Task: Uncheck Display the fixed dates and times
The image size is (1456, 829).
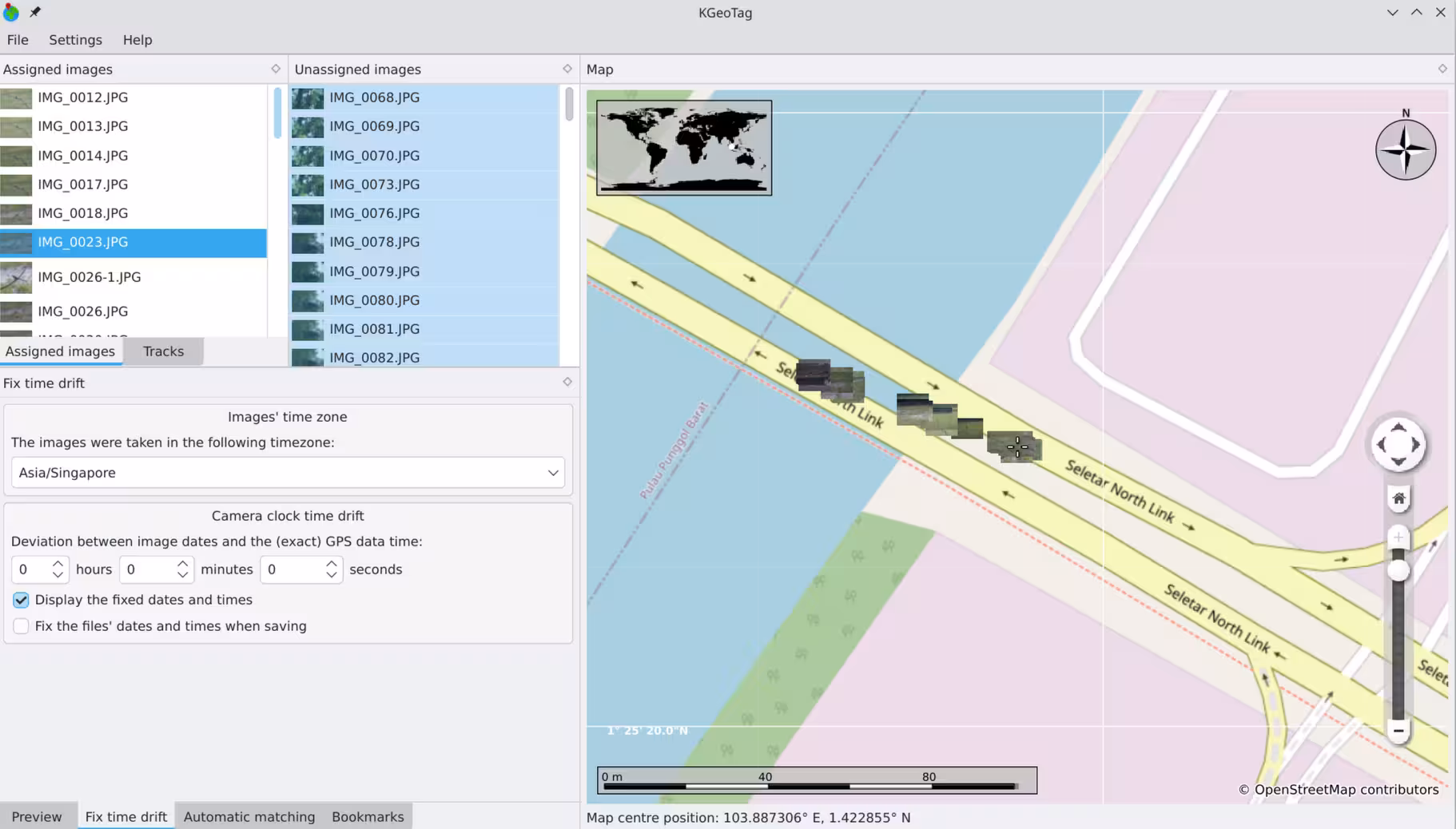Action: click(x=21, y=600)
